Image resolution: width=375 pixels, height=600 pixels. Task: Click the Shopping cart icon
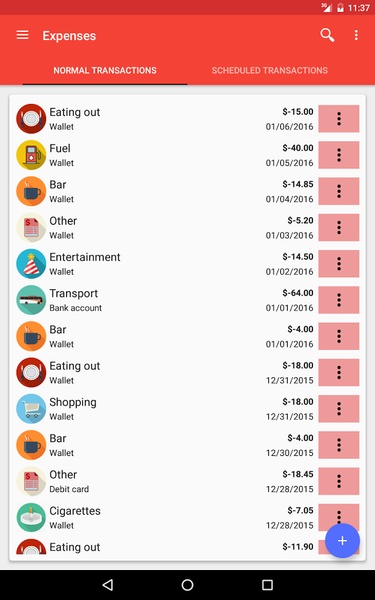[31, 409]
